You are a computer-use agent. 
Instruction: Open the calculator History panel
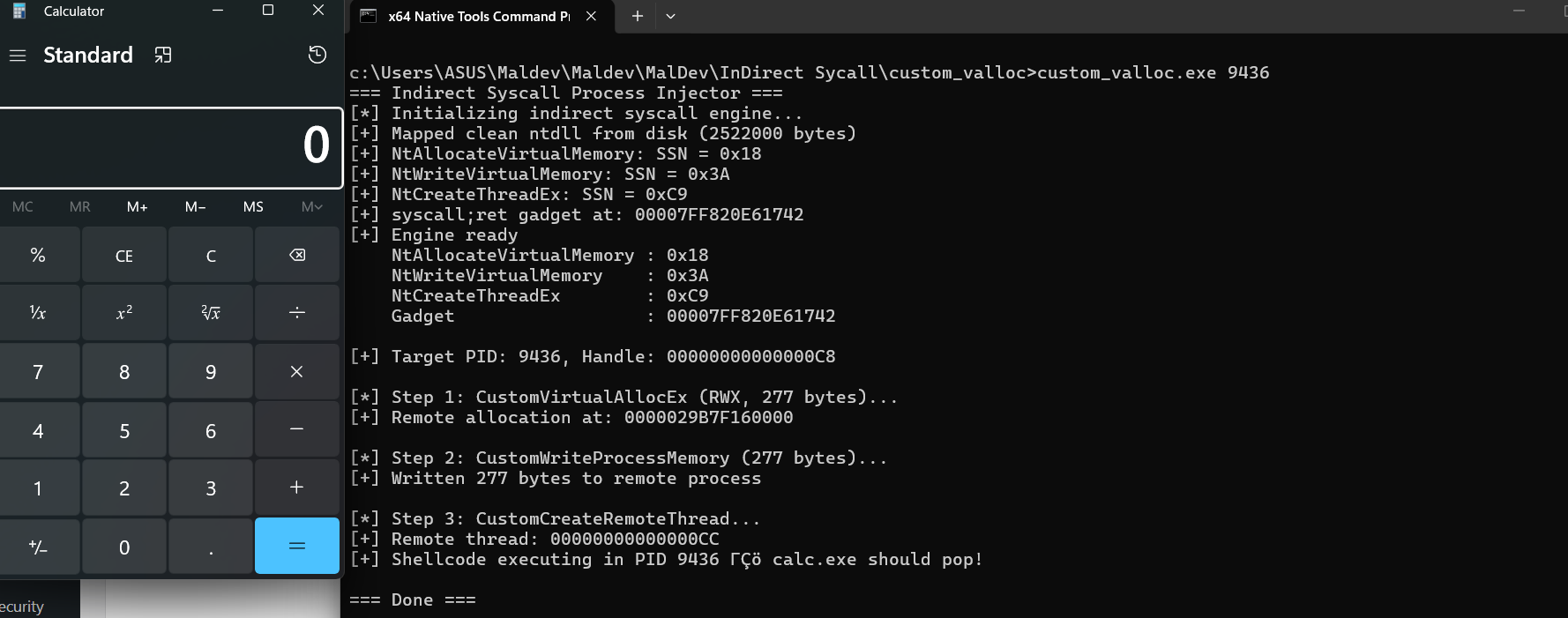pyautogui.click(x=317, y=56)
